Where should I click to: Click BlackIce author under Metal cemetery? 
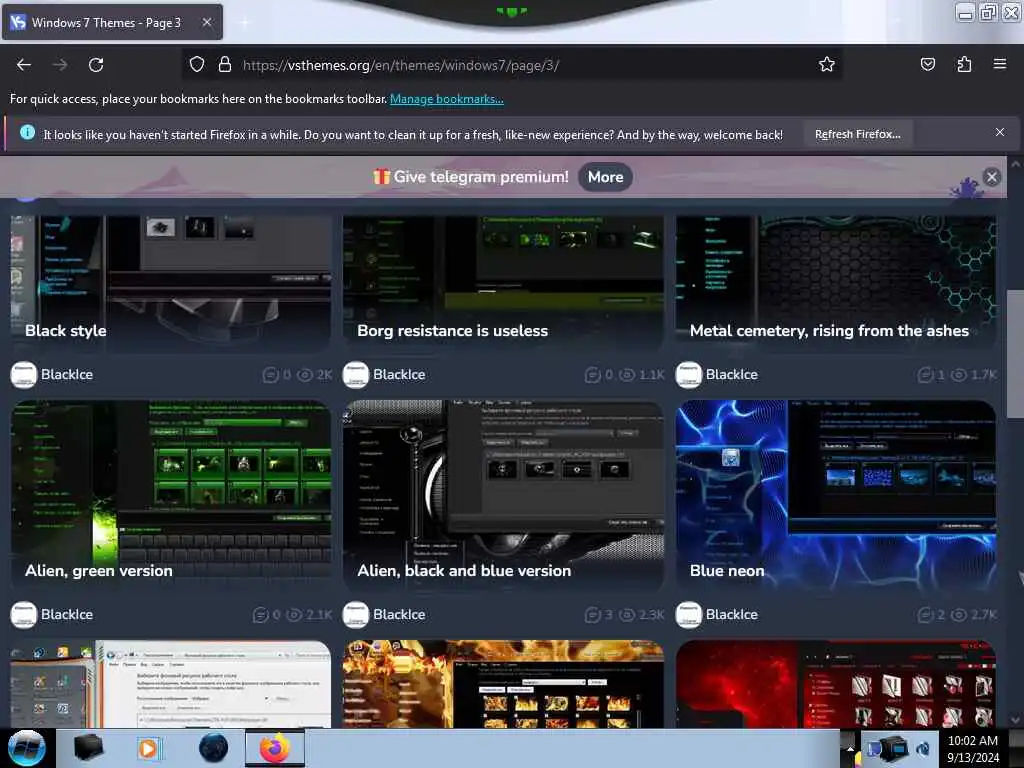coord(731,374)
